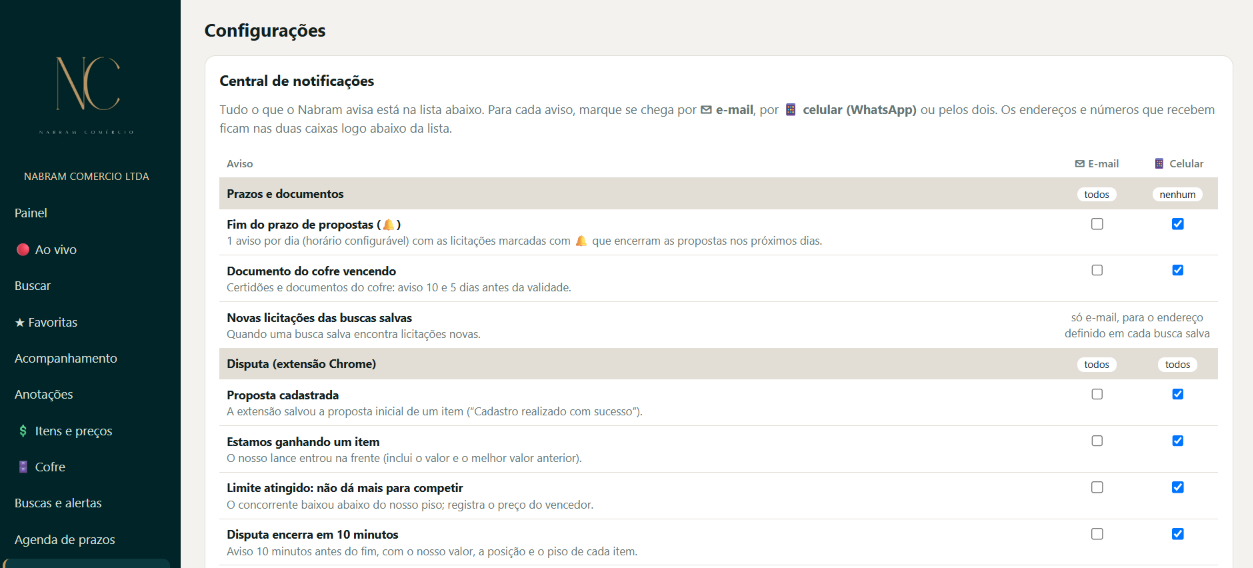Uncheck Celular for Proposta cadastrada
Viewport: 1253px width, 568px height.
tap(1177, 394)
